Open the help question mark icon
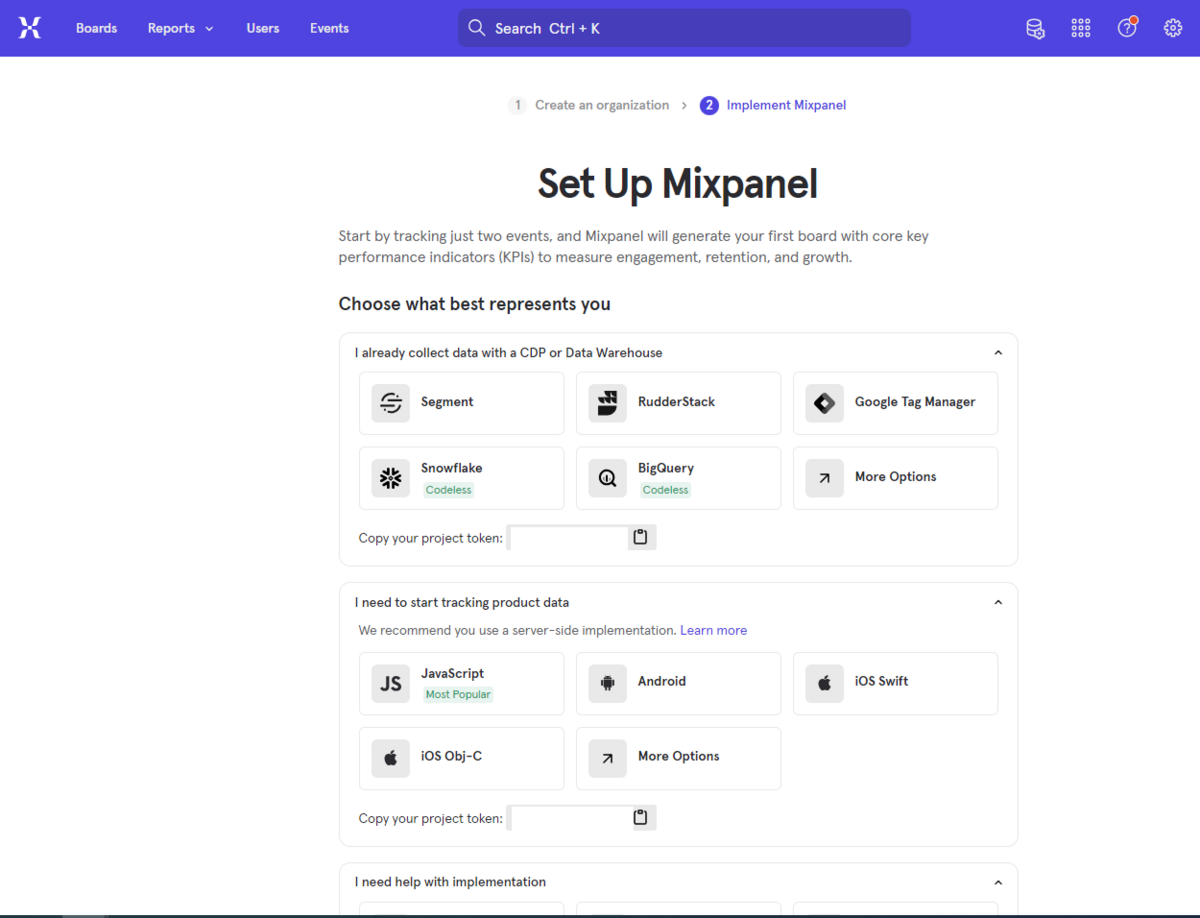This screenshot has height=918, width=1200. coord(1127,27)
